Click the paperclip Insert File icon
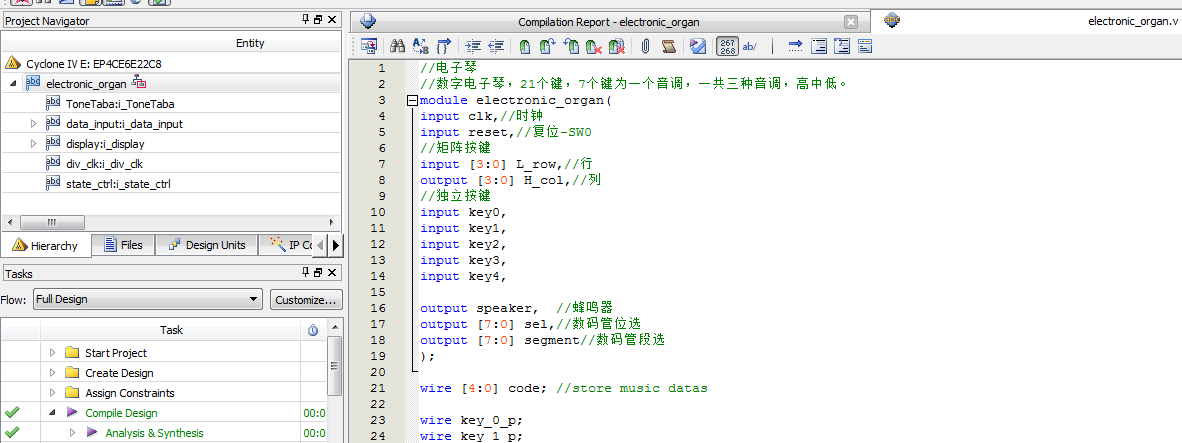Viewport: 1182px width, 443px height. pos(646,46)
